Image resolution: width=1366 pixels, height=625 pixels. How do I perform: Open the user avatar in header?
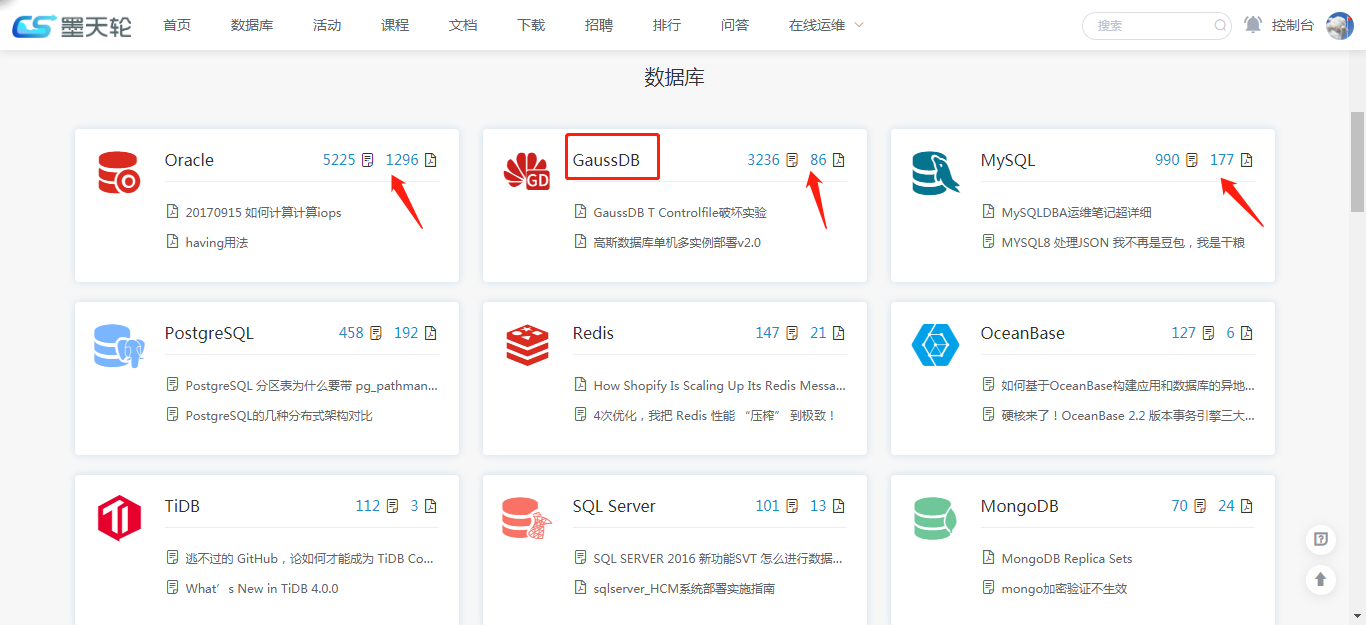[x=1340, y=25]
